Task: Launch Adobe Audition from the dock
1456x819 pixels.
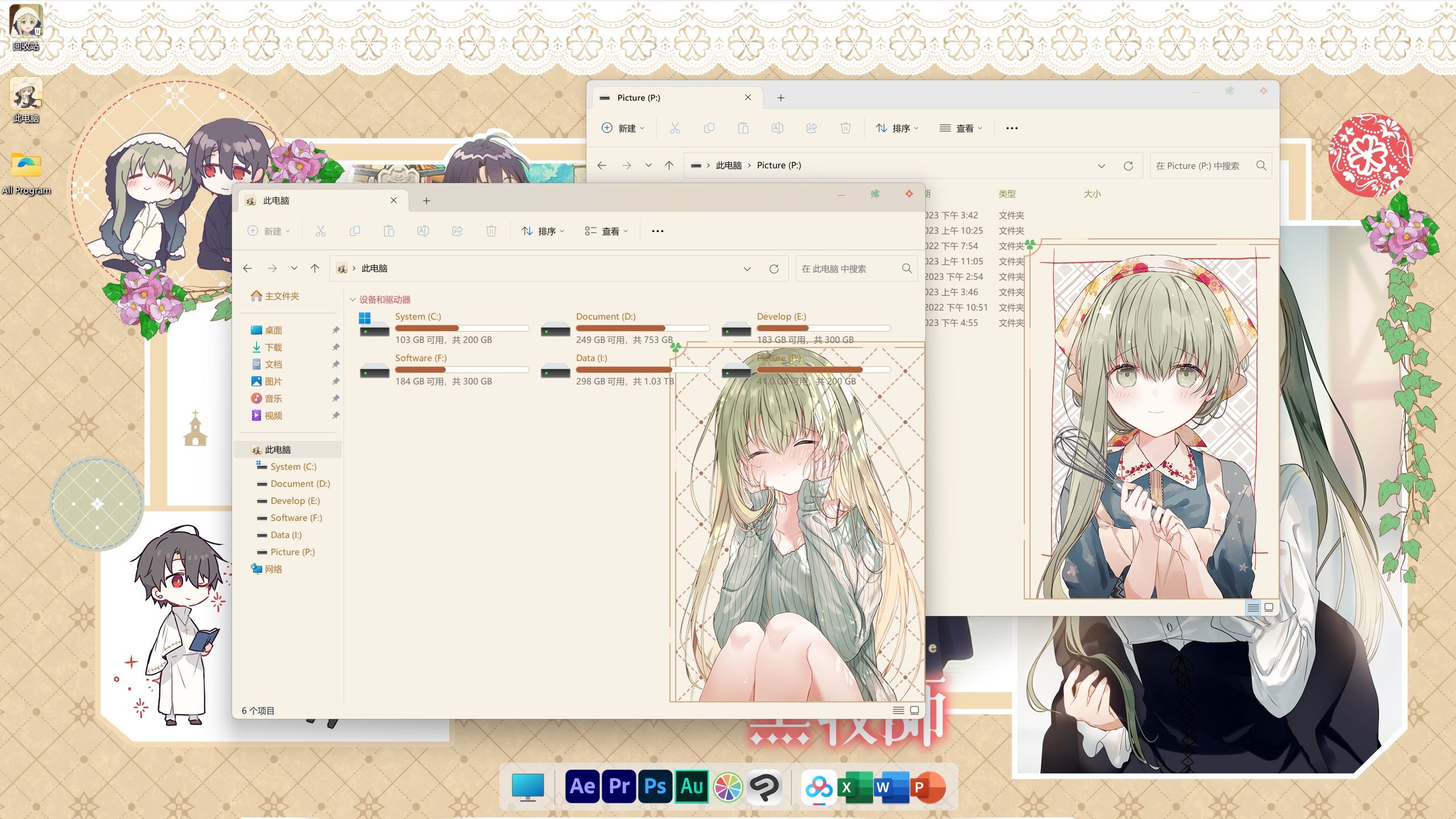Action: tap(692, 787)
